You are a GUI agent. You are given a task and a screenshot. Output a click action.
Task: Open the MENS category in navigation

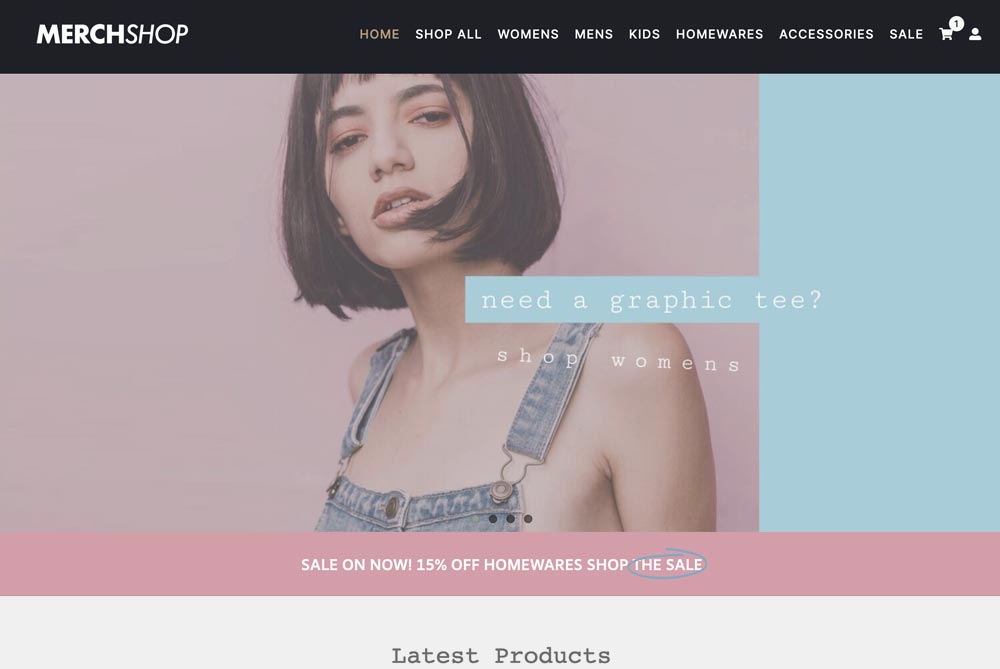[x=594, y=34]
